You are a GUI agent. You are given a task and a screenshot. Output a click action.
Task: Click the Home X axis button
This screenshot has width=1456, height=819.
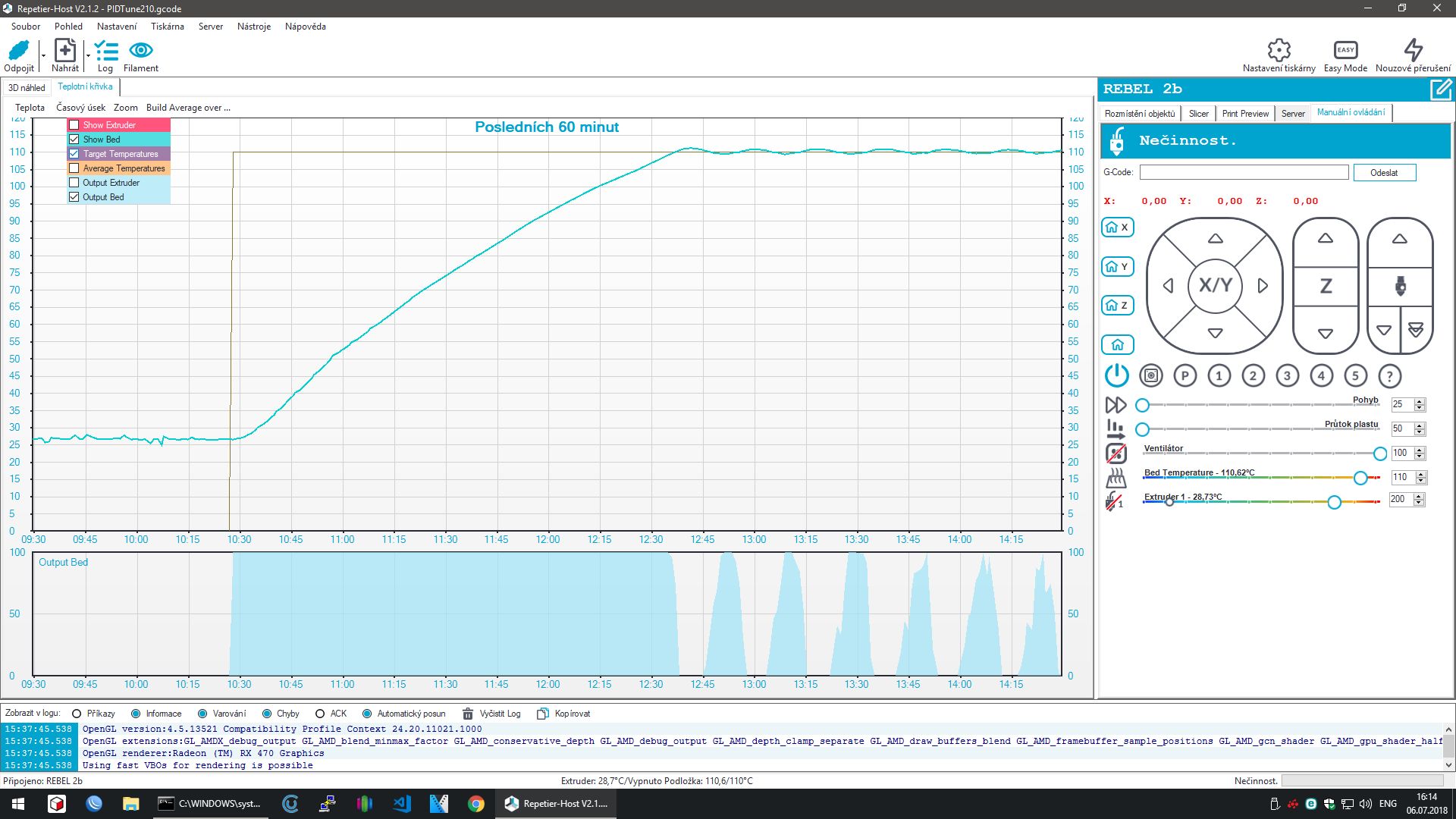(1117, 227)
